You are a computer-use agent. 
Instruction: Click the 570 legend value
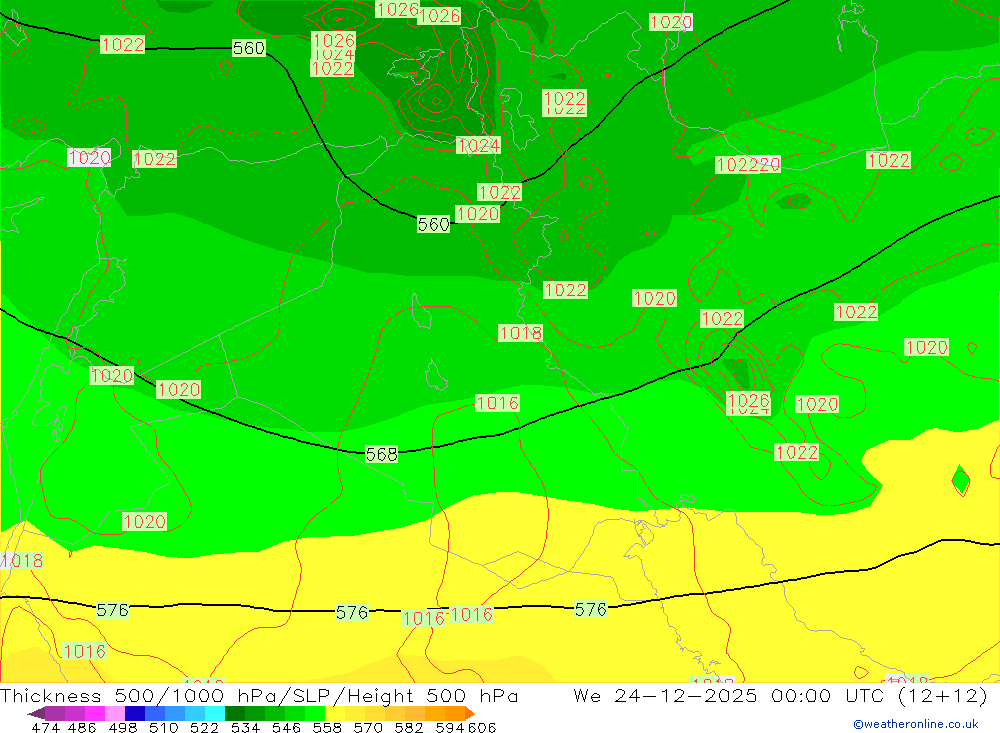(x=368, y=728)
